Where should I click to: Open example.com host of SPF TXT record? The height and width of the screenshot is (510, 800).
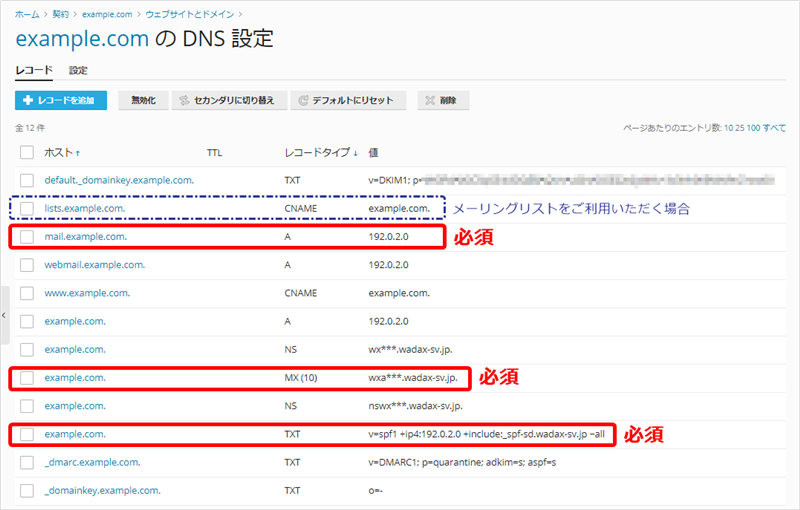[x=75, y=434]
